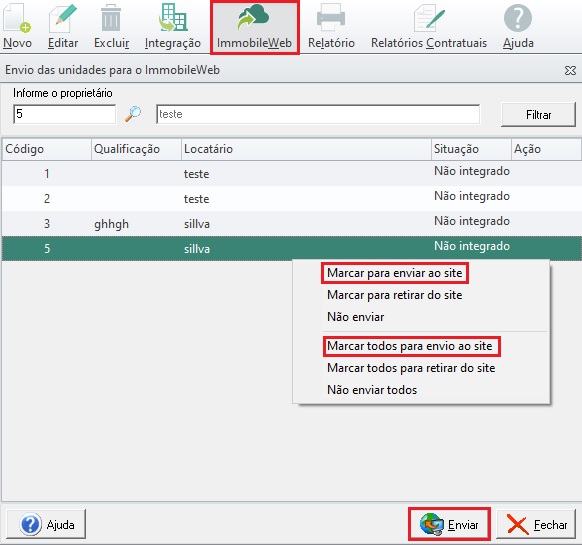This screenshot has height=545, width=582.
Task: Click the Relatório printer icon
Action: pos(331,17)
